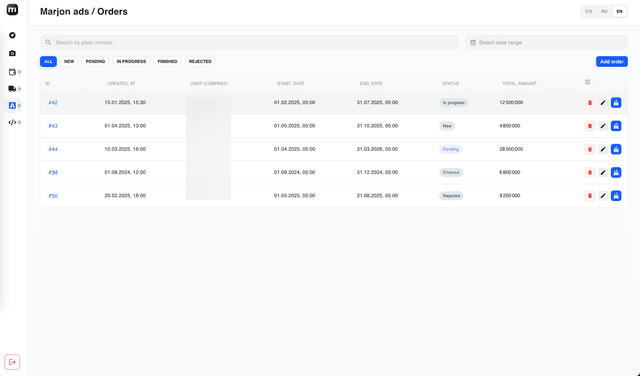Screen dimensions: 640x376
Task: Edit order #44 with pencil icon
Action: (603, 149)
